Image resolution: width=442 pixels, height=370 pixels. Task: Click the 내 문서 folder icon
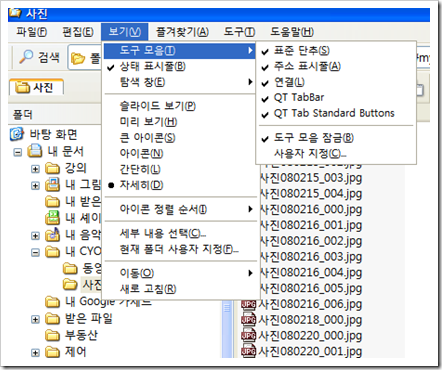point(35,151)
